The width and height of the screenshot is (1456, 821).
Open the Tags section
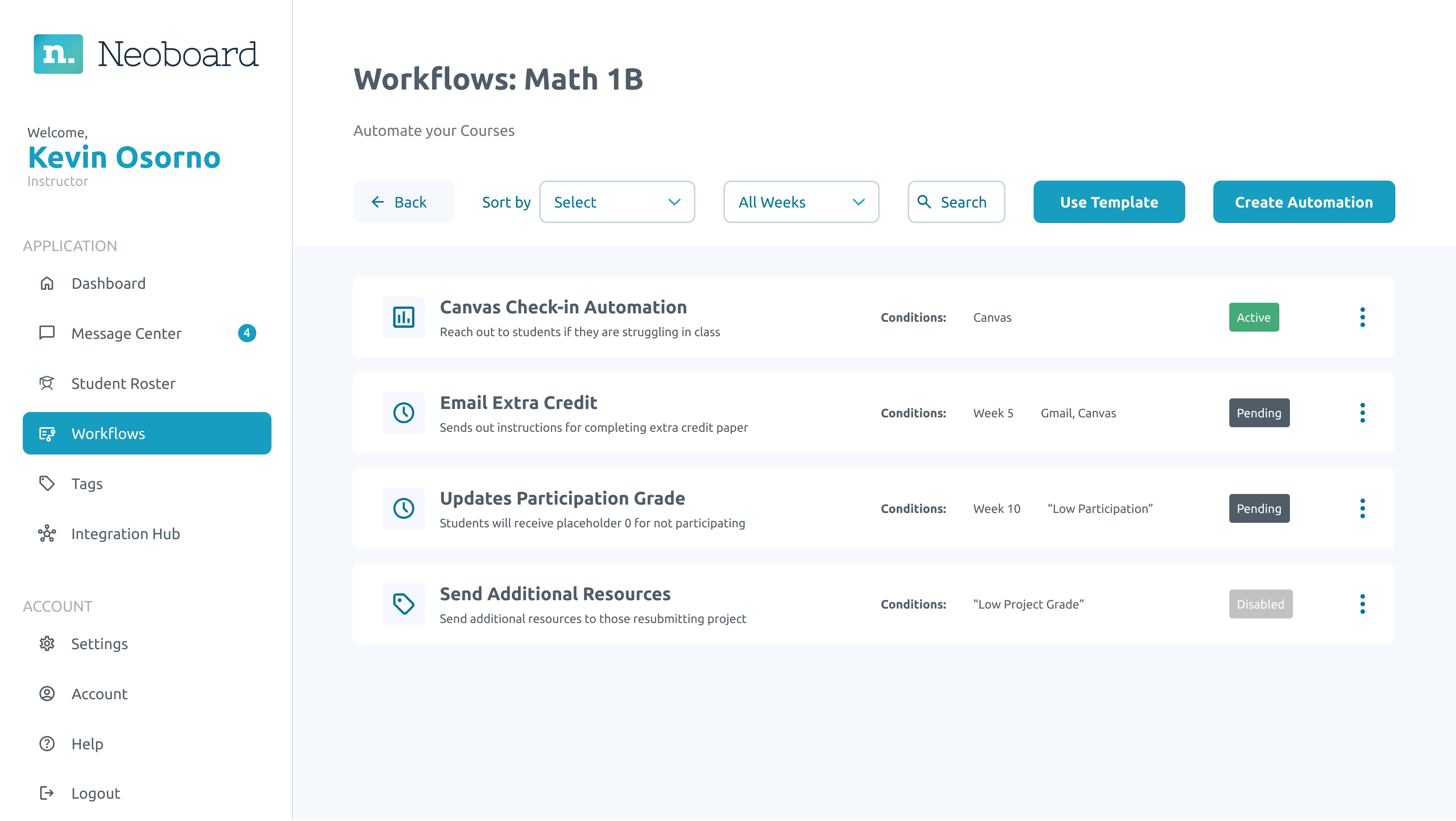tap(87, 483)
